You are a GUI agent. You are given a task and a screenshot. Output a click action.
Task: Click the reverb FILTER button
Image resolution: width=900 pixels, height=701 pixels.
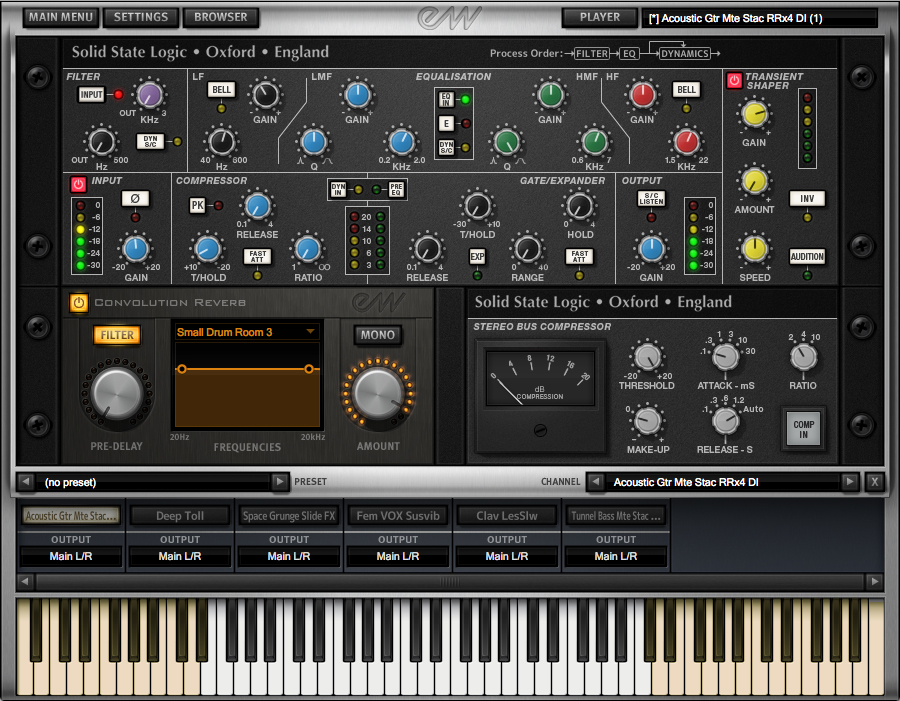click(x=117, y=335)
